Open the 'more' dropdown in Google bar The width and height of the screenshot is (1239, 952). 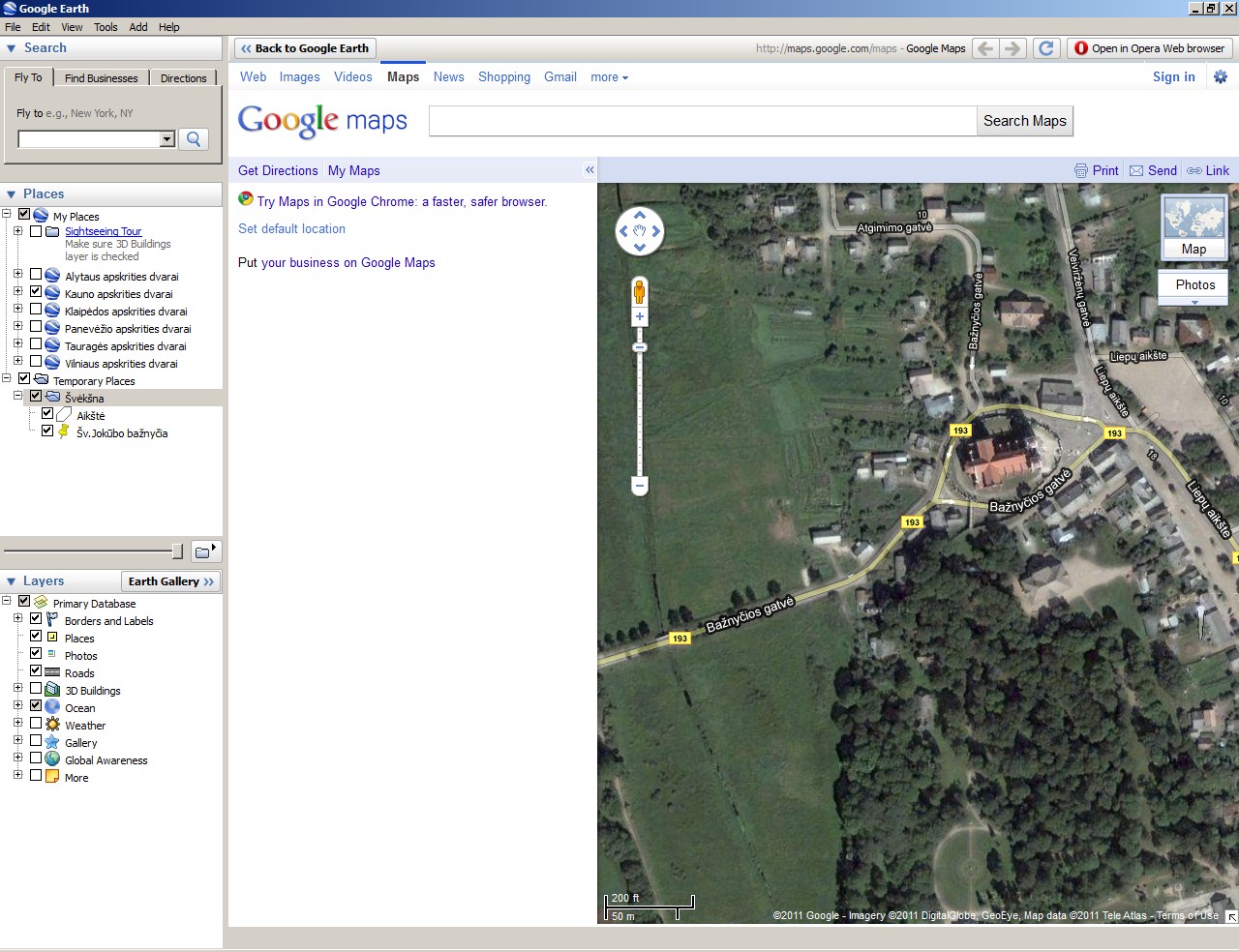tap(609, 77)
